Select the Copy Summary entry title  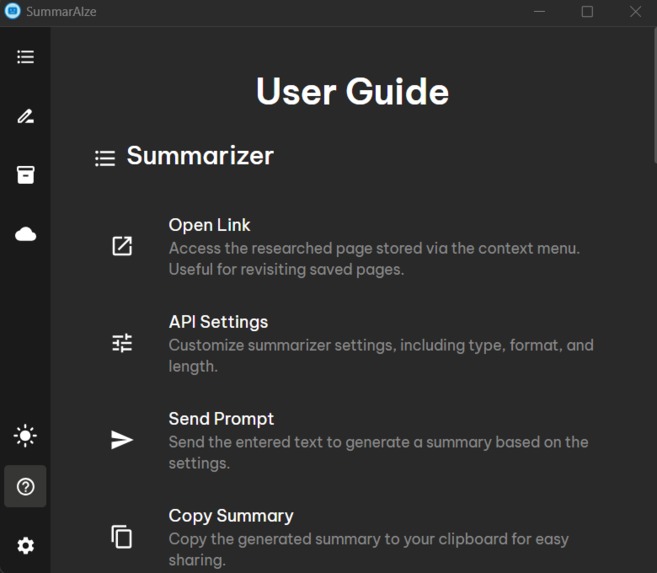tap(231, 516)
